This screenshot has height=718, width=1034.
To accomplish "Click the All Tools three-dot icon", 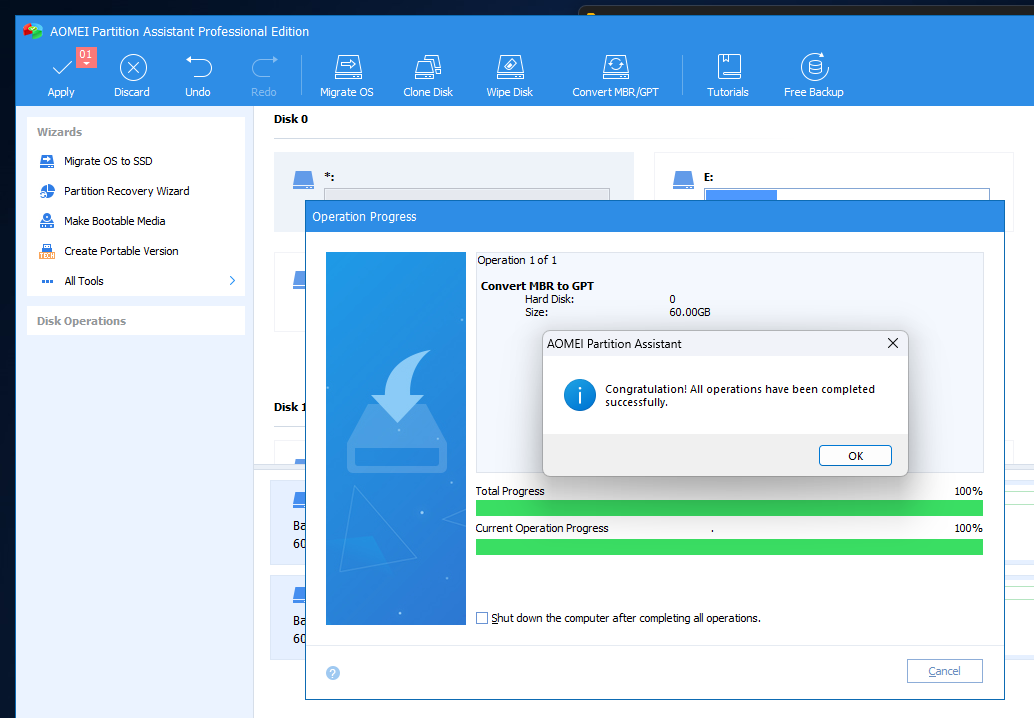I will click(x=47, y=282).
